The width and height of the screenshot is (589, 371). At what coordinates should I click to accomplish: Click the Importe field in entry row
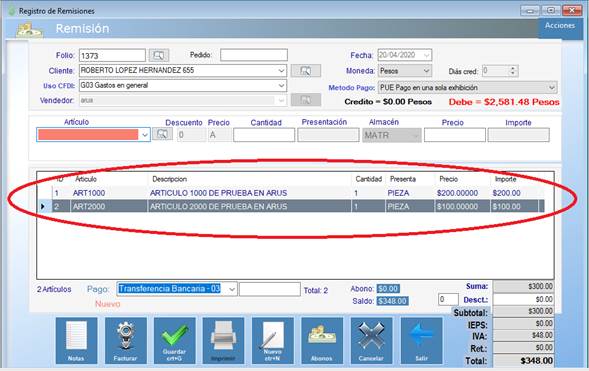point(518,135)
